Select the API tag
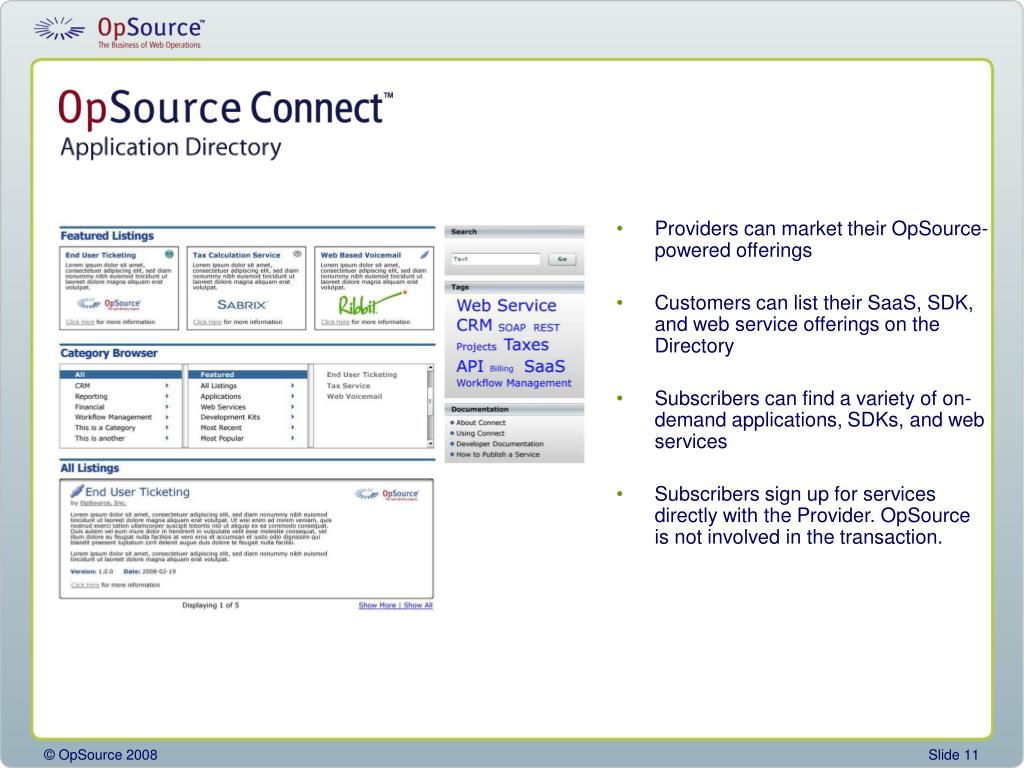This screenshot has width=1024, height=768. 470,366
